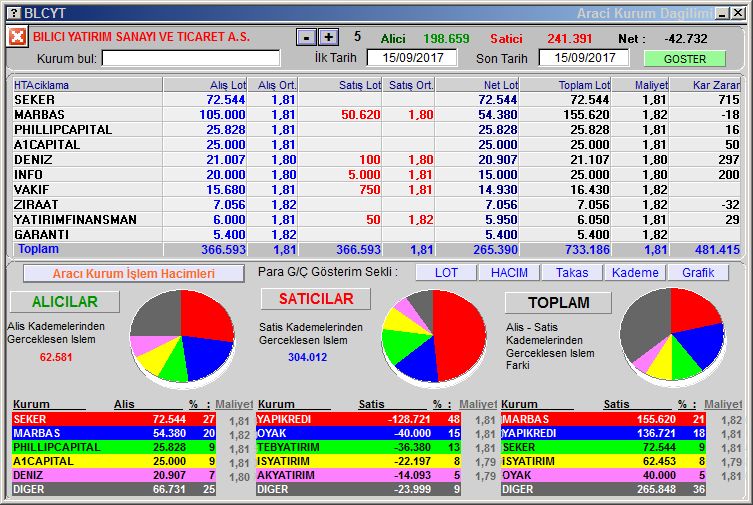Image resolution: width=753 pixels, height=505 pixels.
Task: Click green SEKER row in total list
Action: (x=603, y=447)
